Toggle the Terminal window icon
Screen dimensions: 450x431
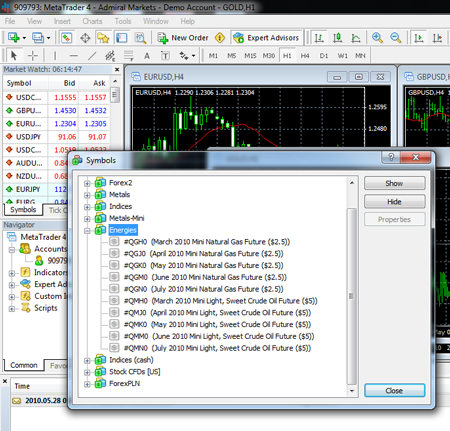[x=121, y=38]
